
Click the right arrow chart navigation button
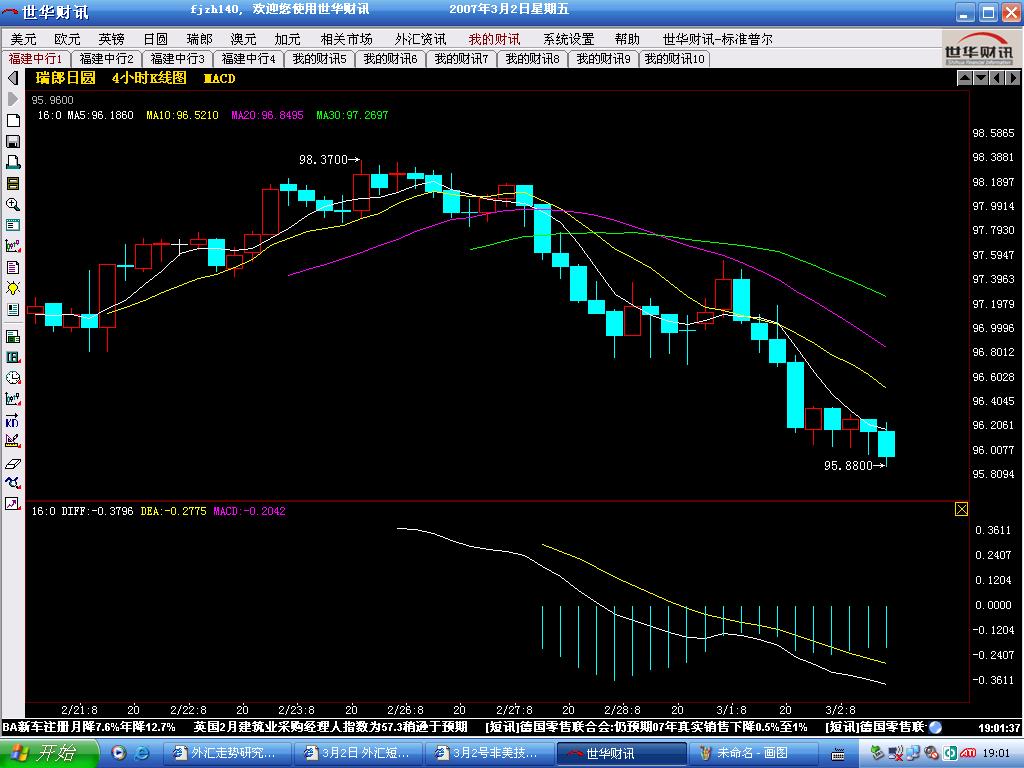1012,78
